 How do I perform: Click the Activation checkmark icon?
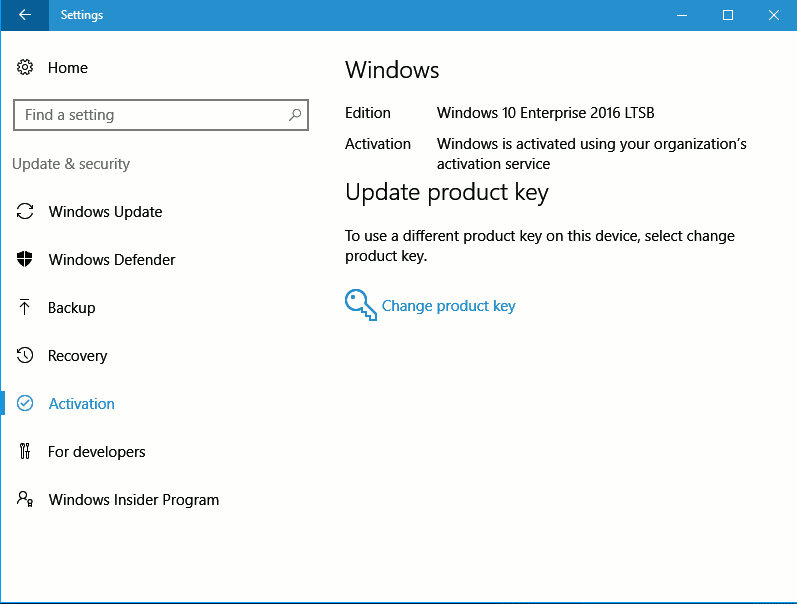[25, 403]
